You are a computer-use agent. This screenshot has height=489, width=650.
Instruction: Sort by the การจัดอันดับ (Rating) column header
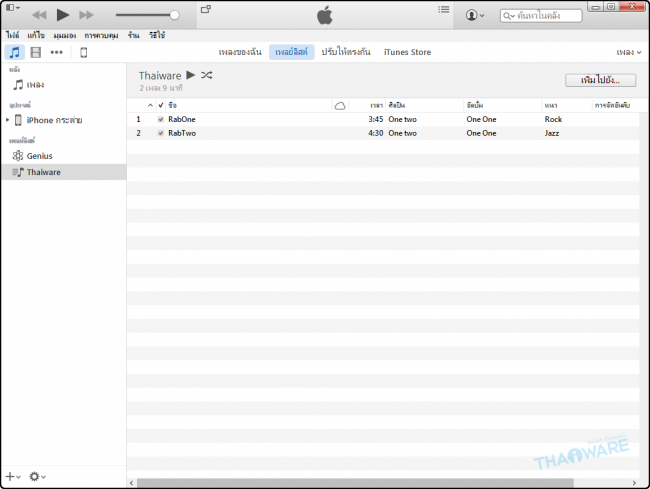(612, 106)
